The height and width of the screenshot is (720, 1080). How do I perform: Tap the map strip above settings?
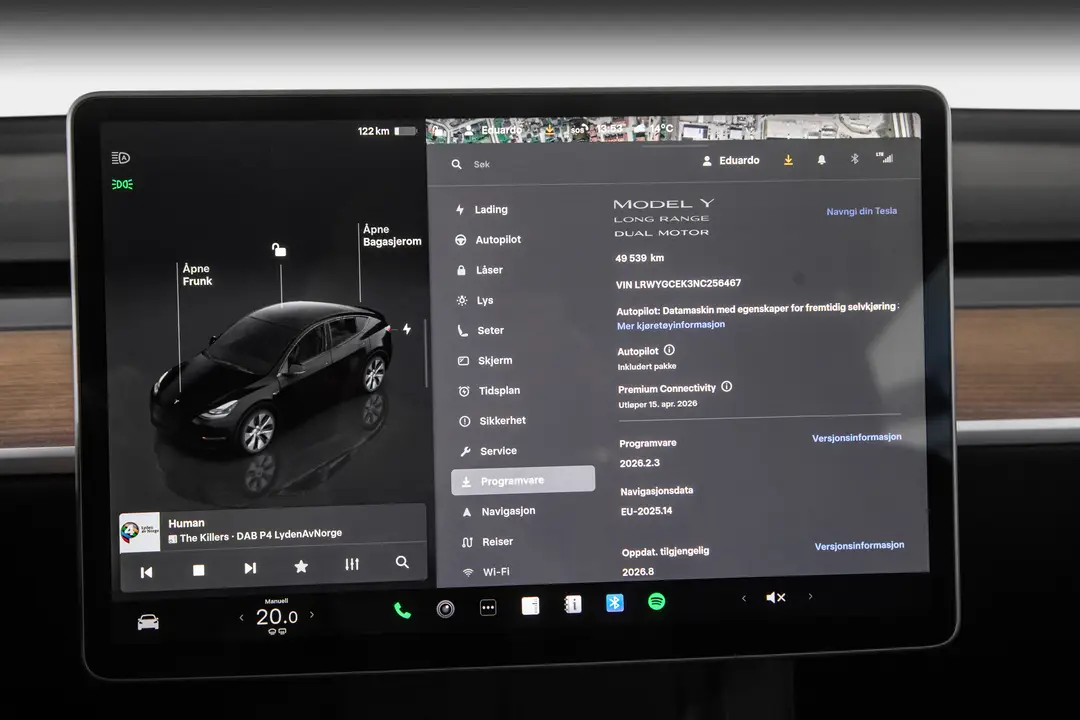click(673, 128)
